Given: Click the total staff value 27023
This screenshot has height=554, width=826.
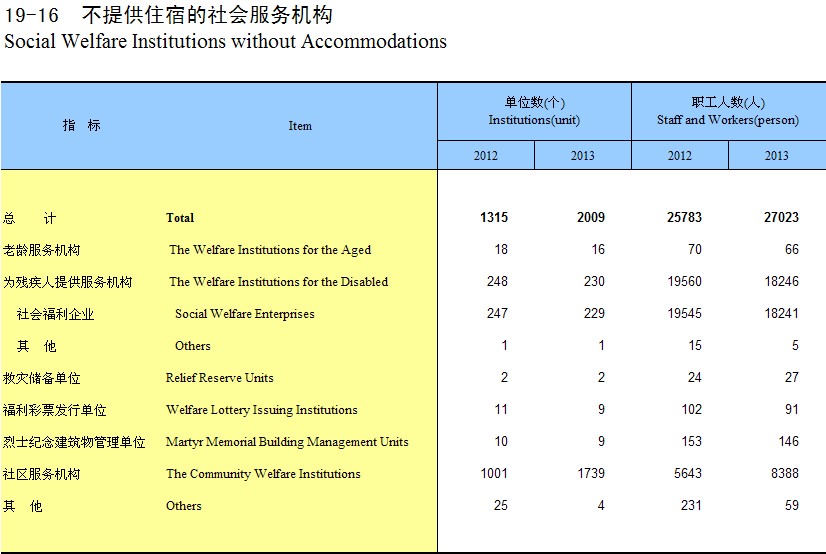Looking at the screenshot, I should (781, 218).
